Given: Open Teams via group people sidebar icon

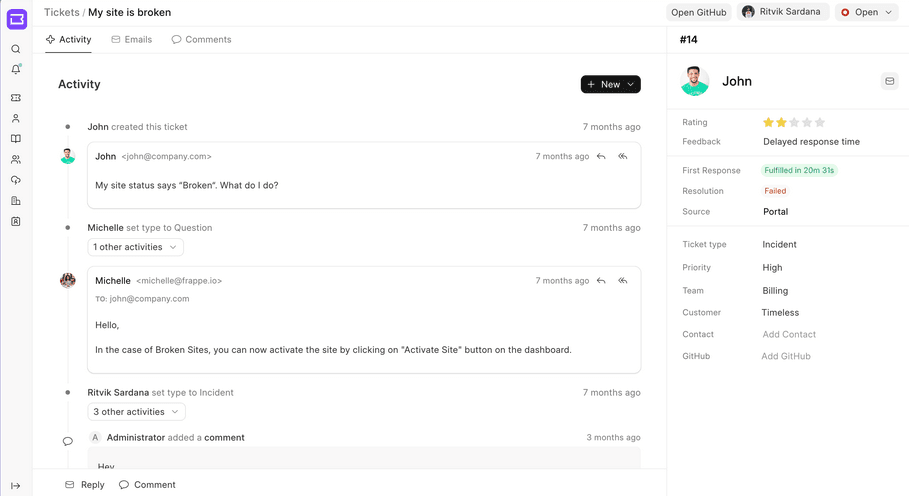Looking at the screenshot, I should pyautogui.click(x=16, y=159).
